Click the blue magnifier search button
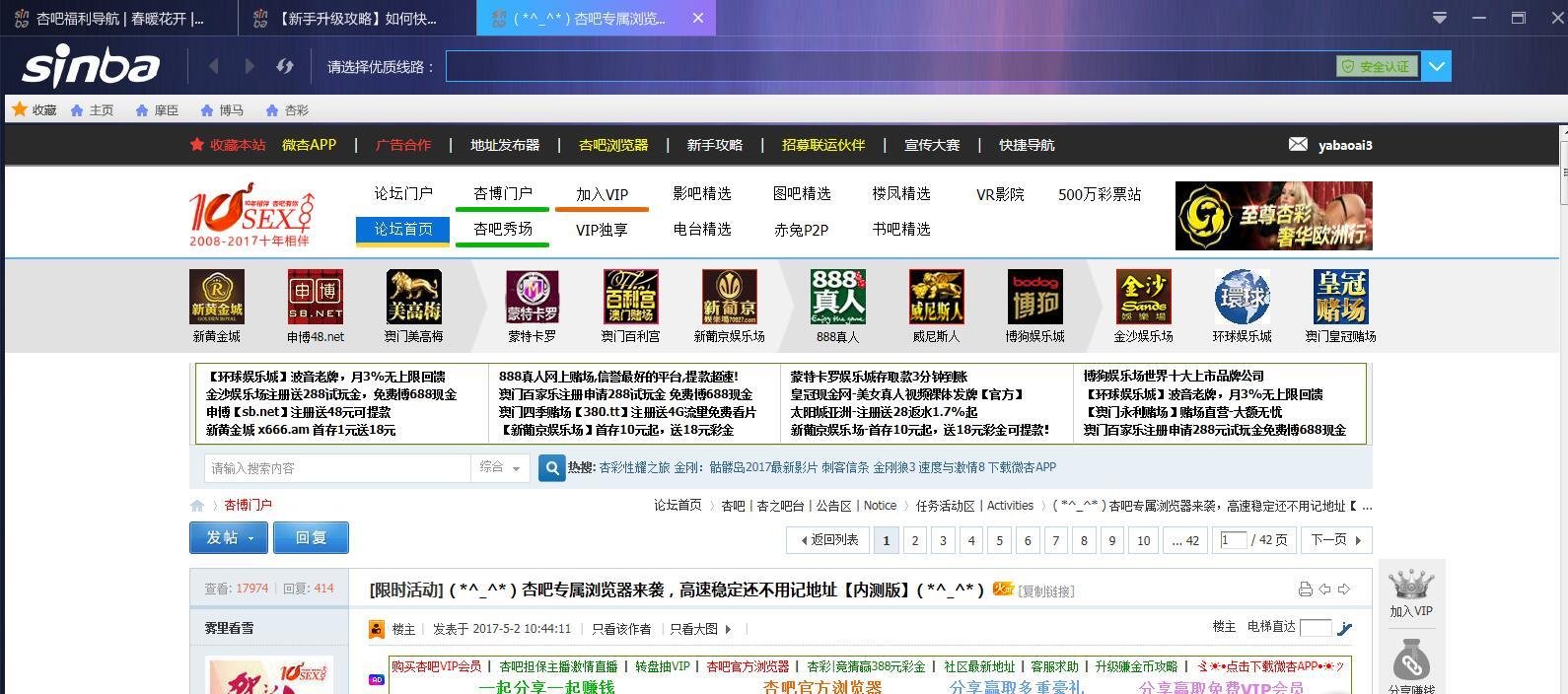This screenshot has width=1568, height=694. [552, 468]
